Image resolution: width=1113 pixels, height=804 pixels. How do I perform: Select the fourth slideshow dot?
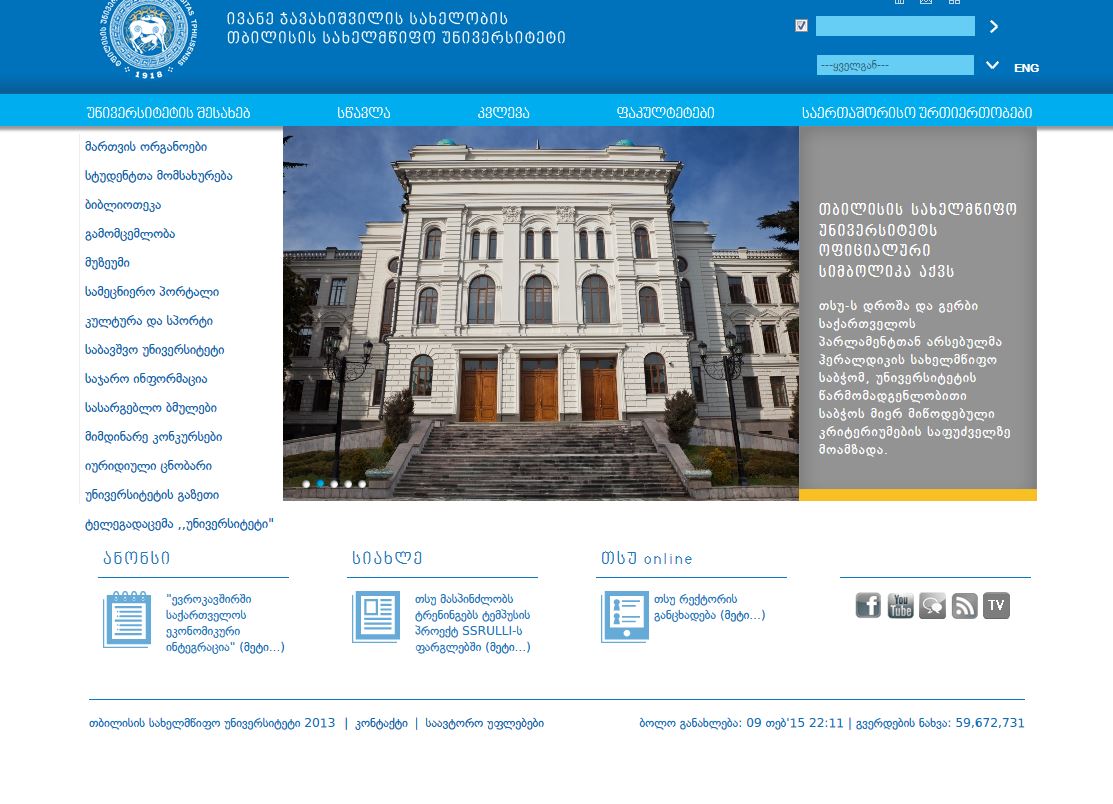coord(348,484)
